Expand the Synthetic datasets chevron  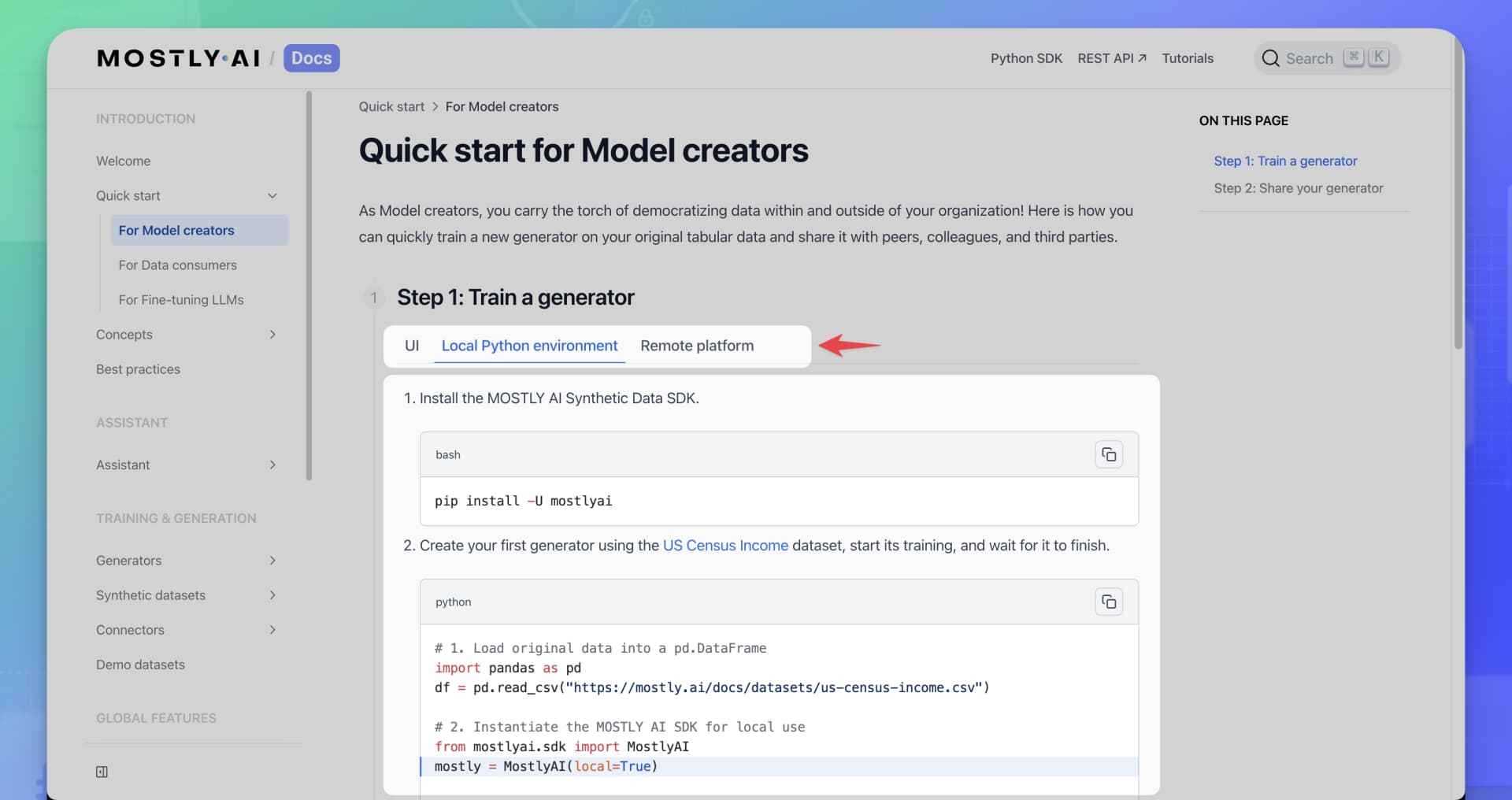tap(272, 595)
